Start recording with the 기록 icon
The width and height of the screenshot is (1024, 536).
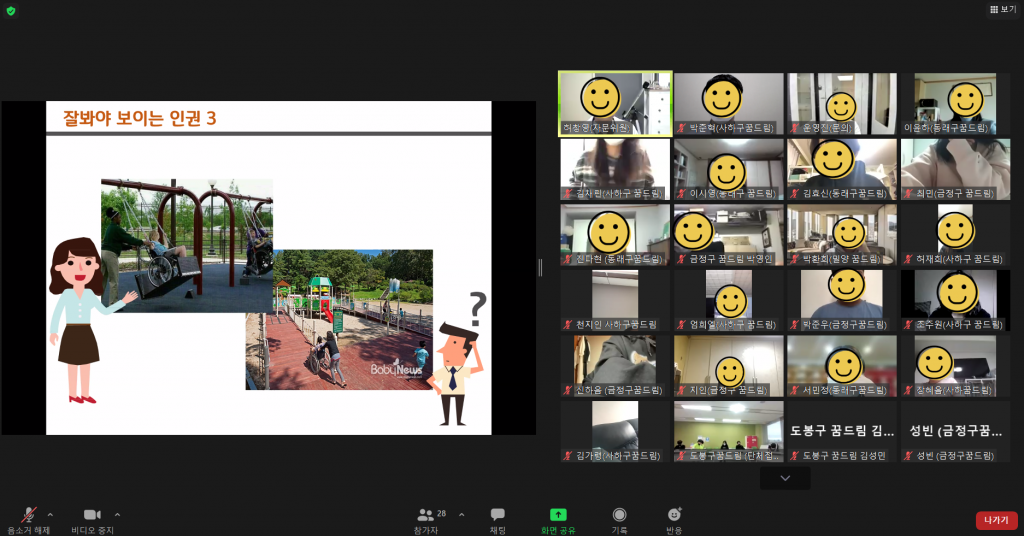(x=619, y=515)
